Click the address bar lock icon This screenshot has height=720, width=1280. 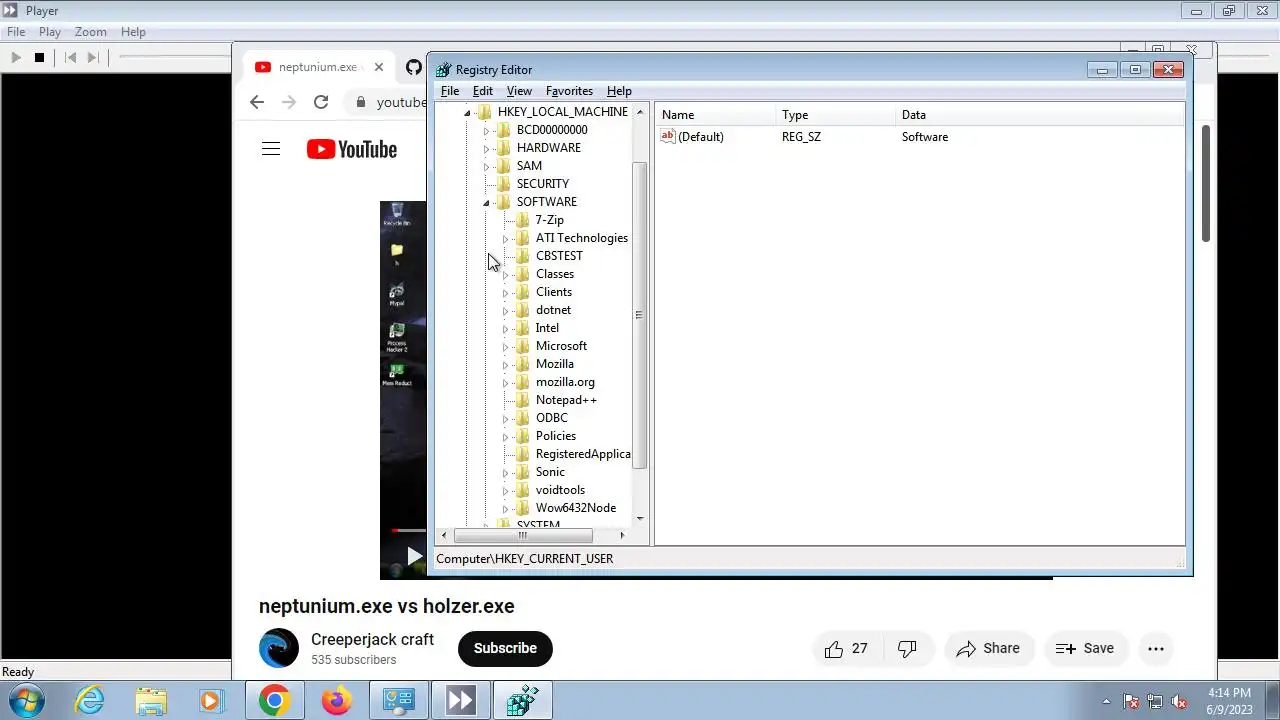click(x=361, y=102)
